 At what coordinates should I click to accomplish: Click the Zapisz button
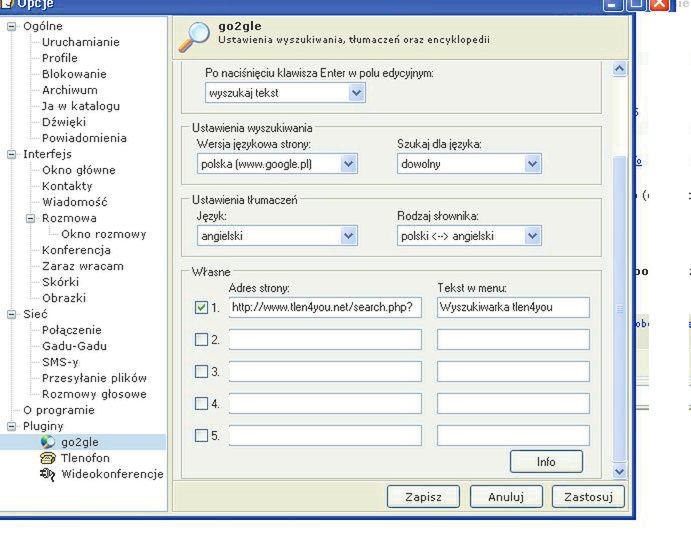coord(423,497)
